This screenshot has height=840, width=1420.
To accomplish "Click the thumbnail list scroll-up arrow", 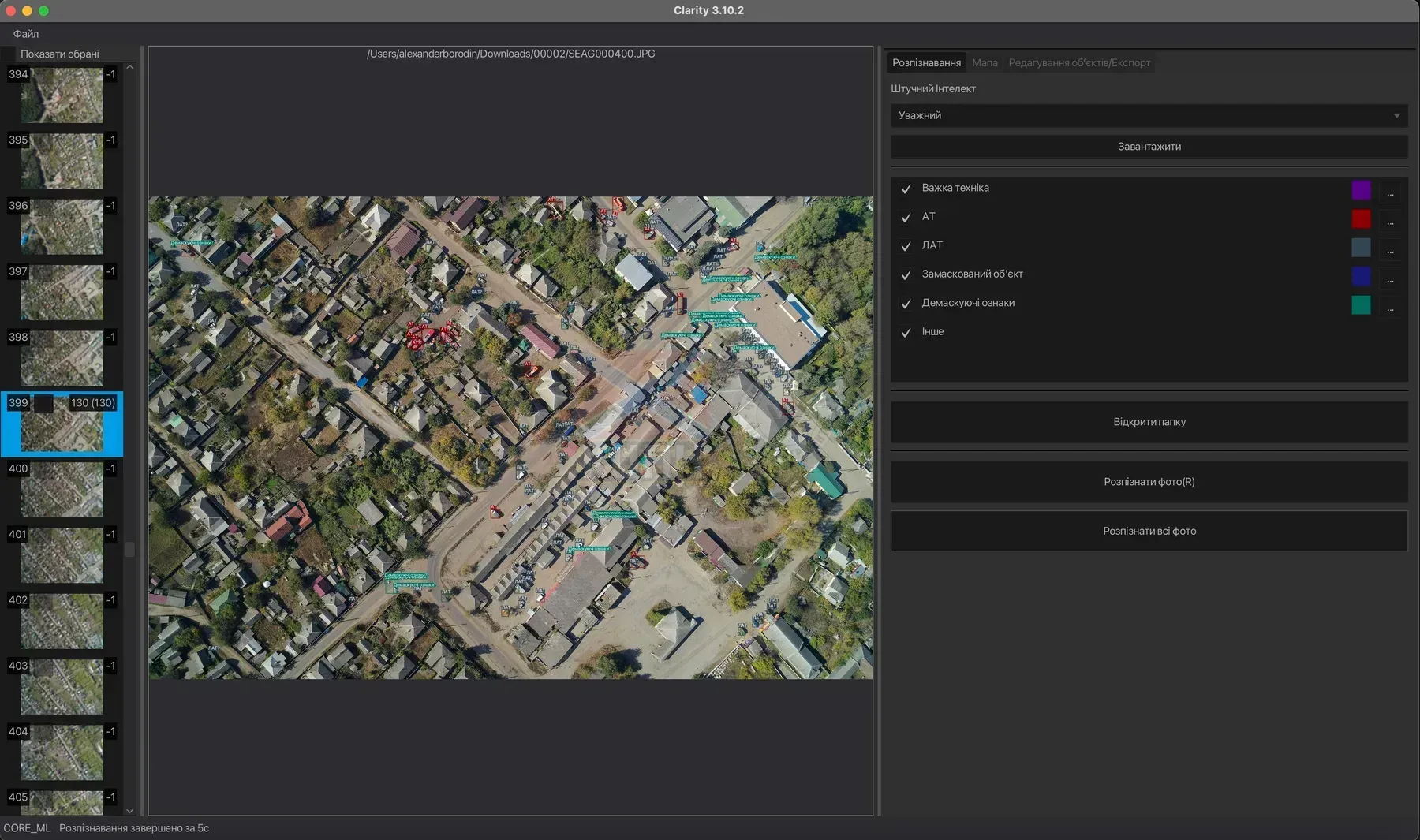I will 130,67.
